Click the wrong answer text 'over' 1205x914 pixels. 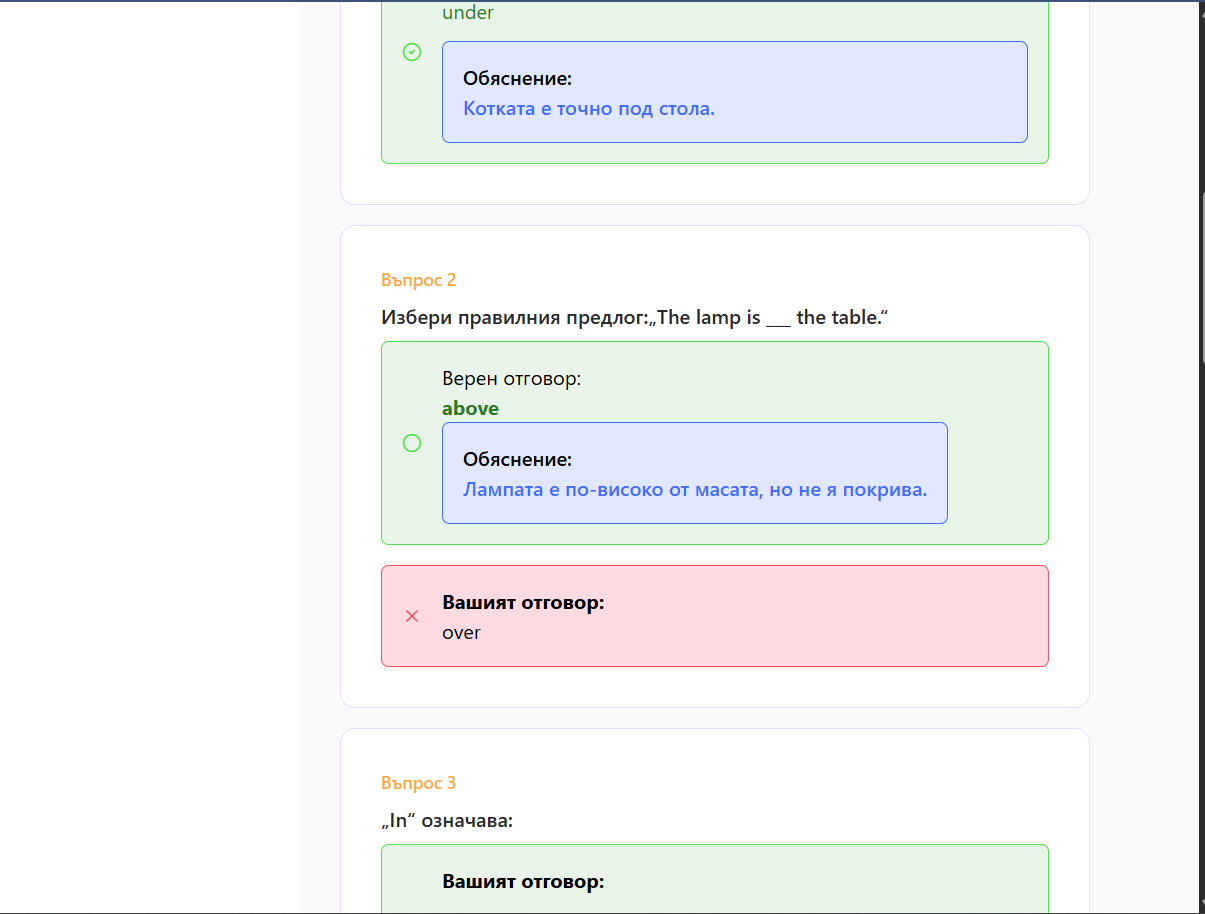(461, 633)
